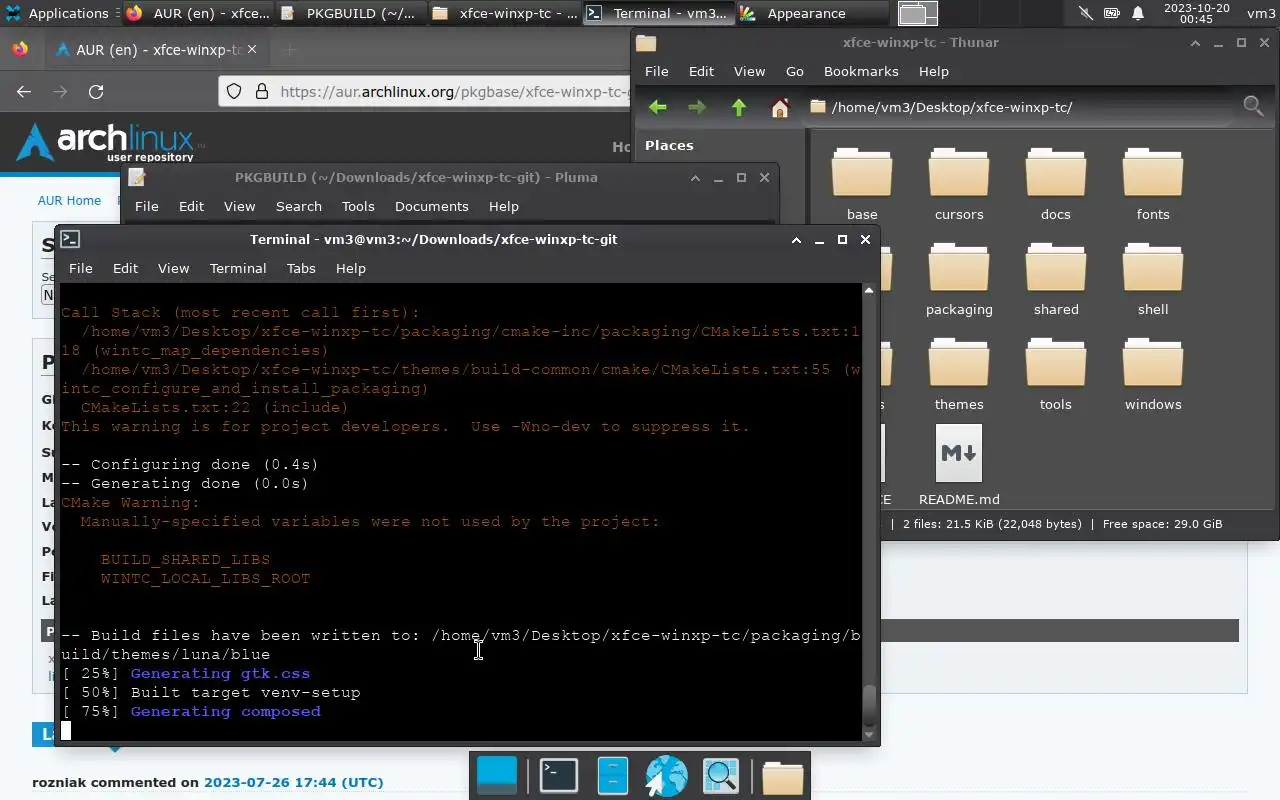Click the terminal window title bar icon
Screen dimensions: 1280x800
[70, 239]
